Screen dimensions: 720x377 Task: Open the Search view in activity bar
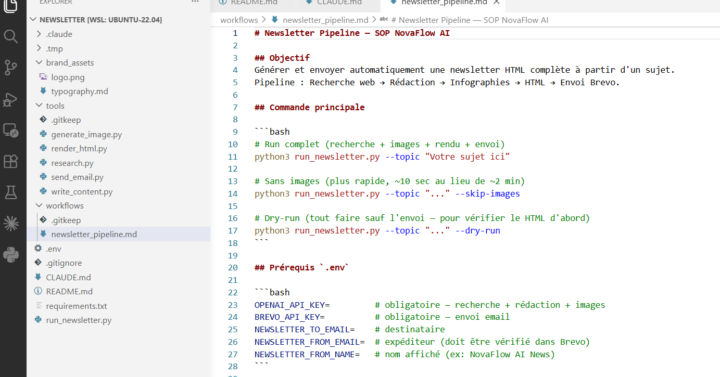point(11,36)
